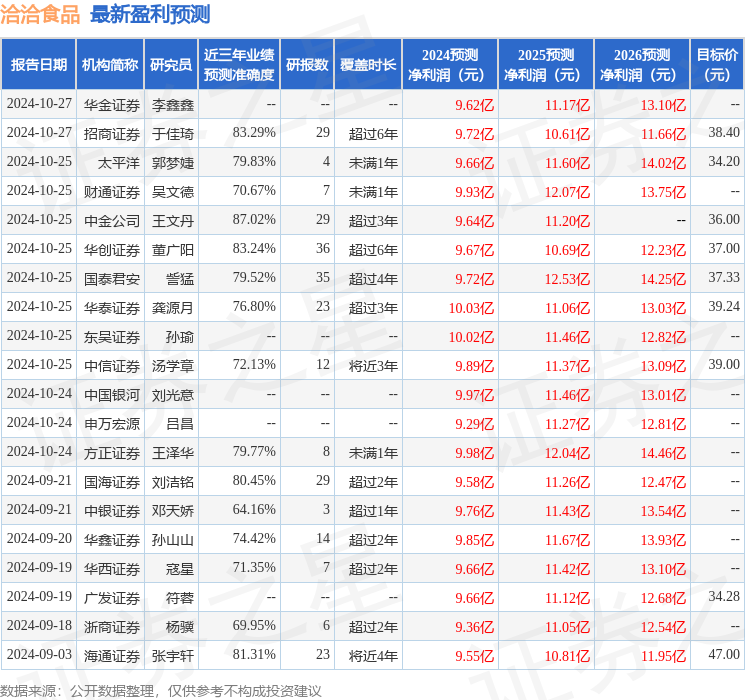The height and width of the screenshot is (700, 745).
Task: Select the 2025预测净利润 column header
Action: 546,65
